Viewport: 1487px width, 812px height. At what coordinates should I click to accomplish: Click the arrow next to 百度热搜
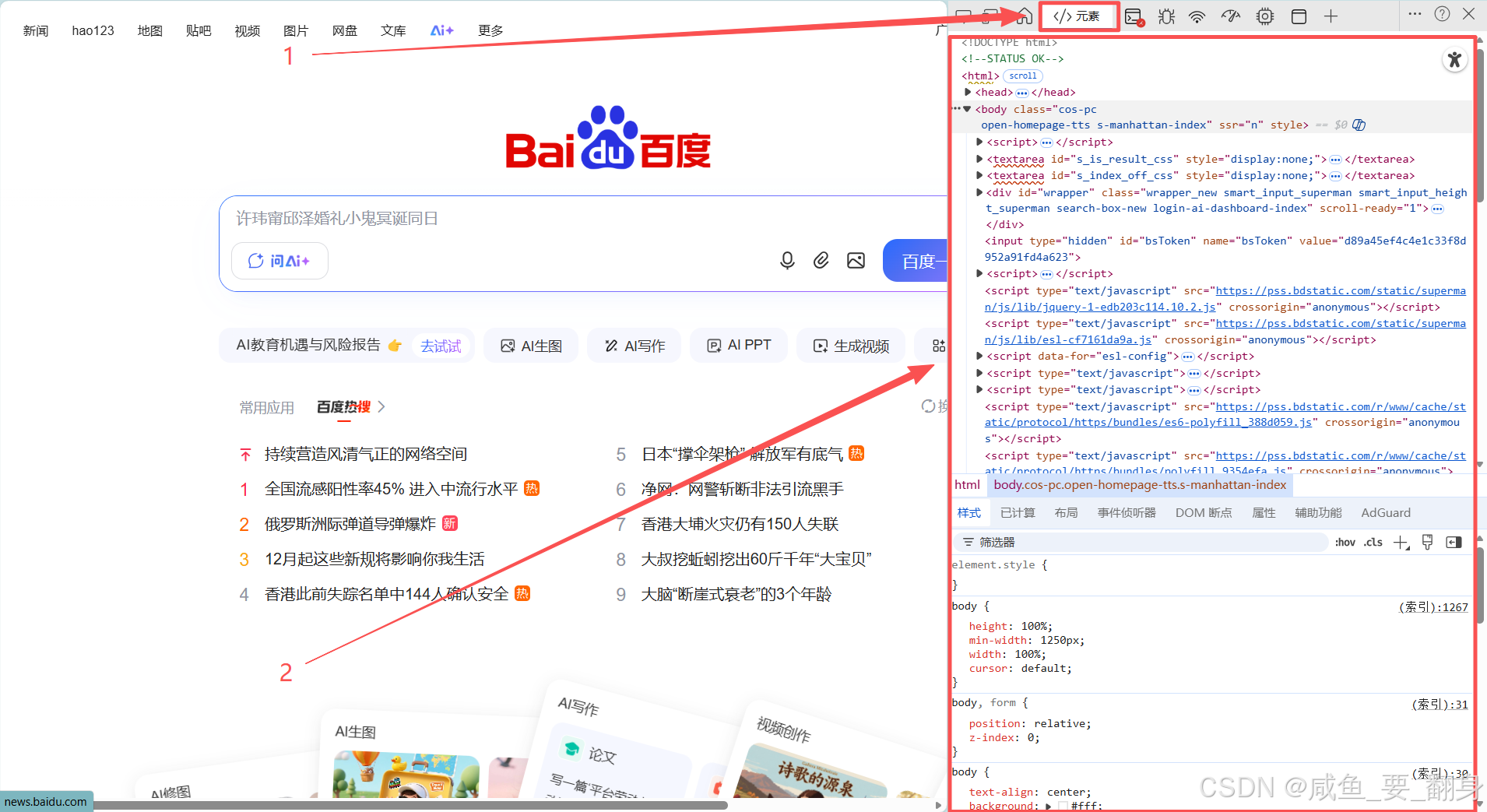click(x=381, y=406)
